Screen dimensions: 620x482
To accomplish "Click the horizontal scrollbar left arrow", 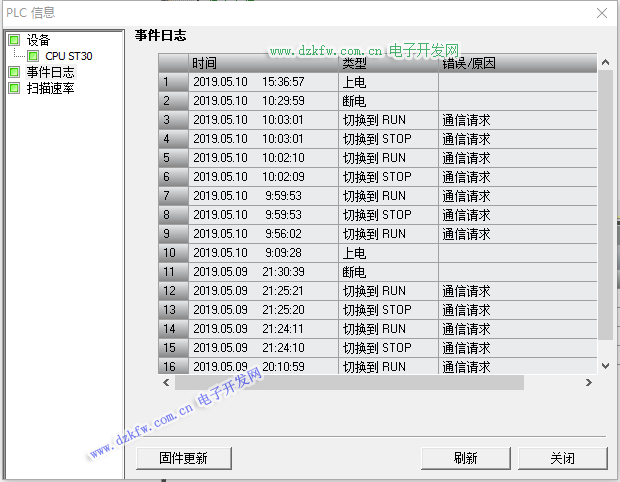I will pos(166,382).
